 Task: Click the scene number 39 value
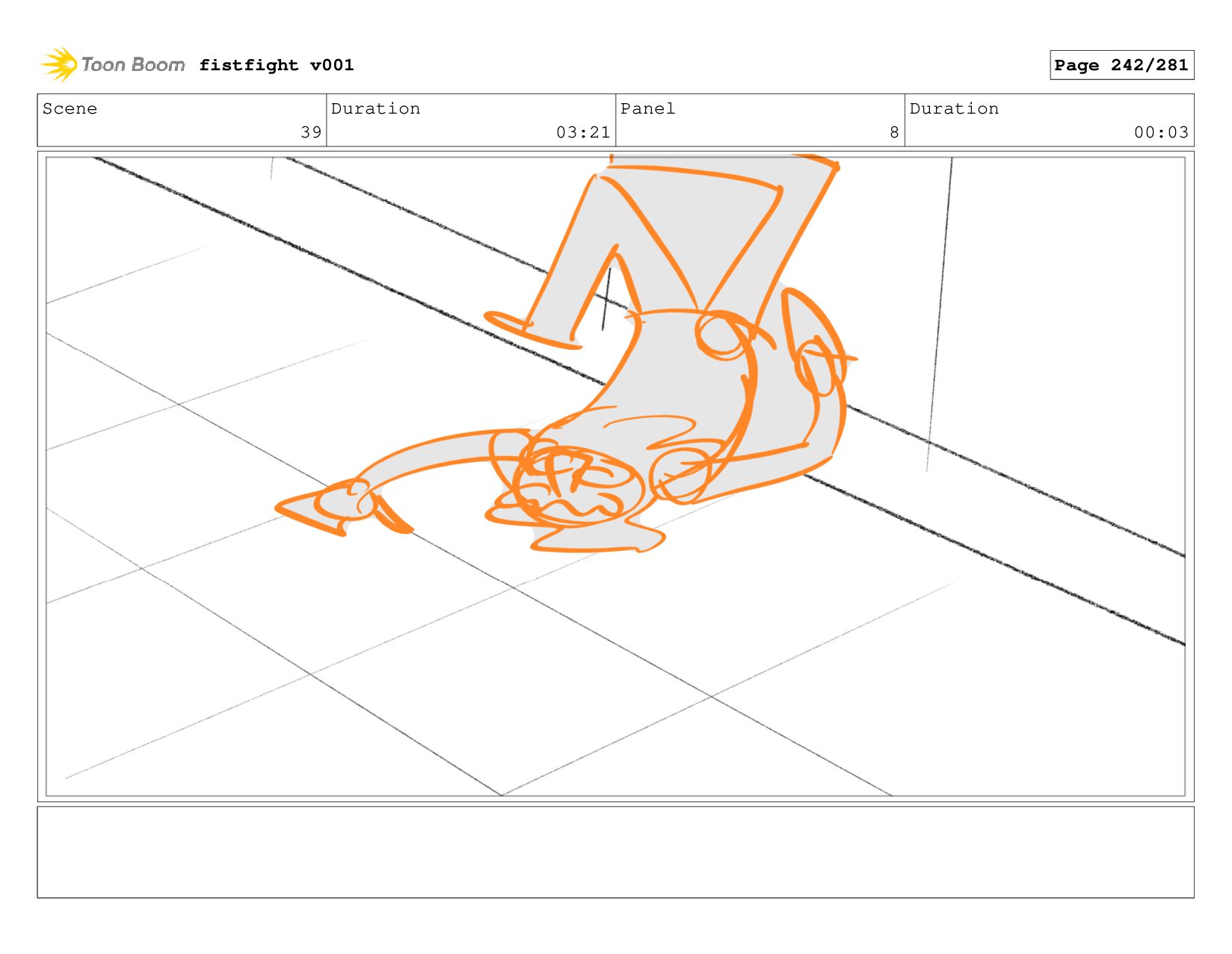tap(311, 132)
